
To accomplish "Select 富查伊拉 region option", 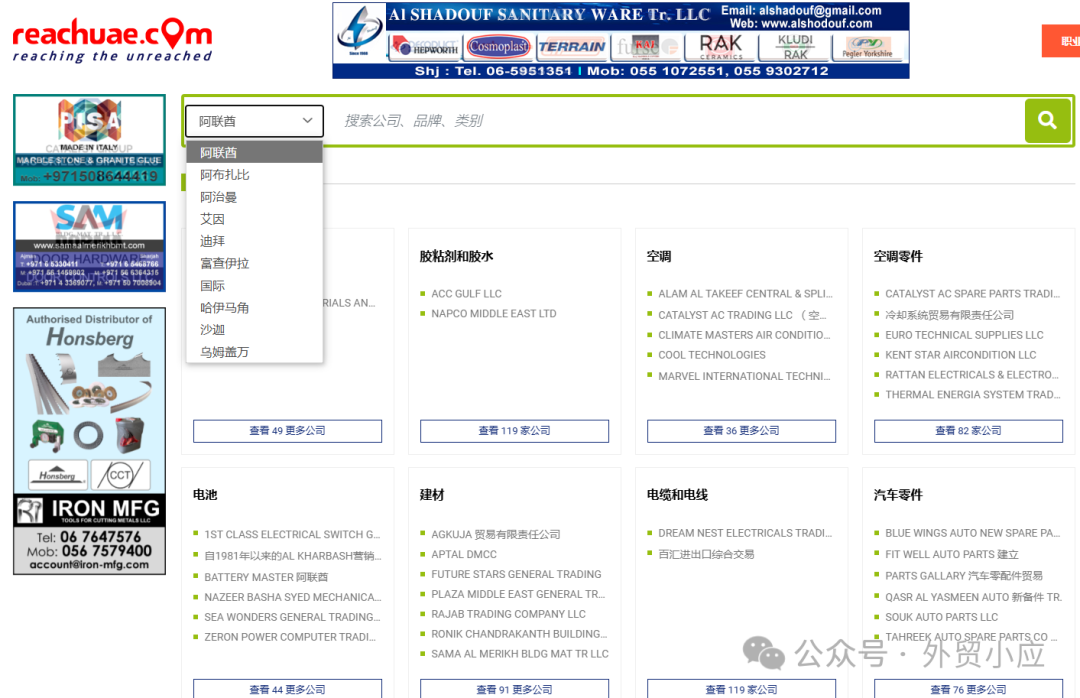I will 254,263.
